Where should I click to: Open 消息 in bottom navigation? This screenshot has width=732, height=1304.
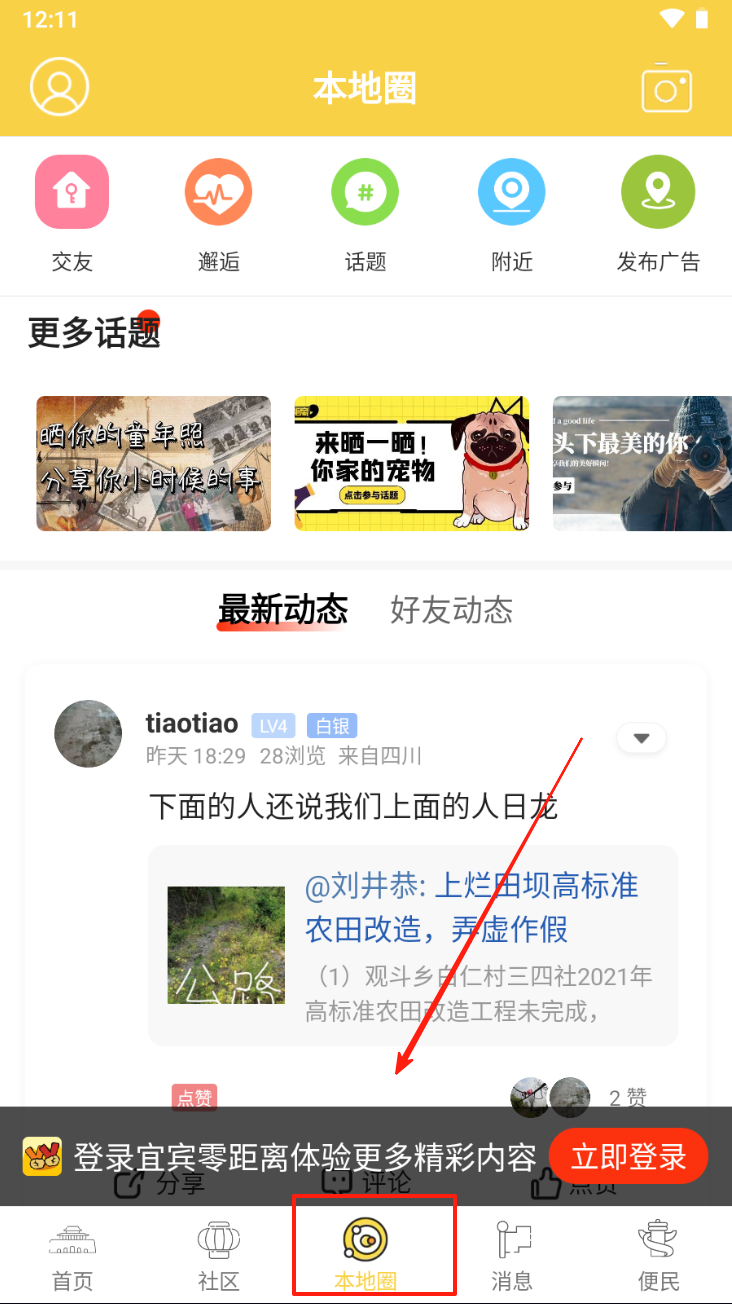tap(512, 1256)
